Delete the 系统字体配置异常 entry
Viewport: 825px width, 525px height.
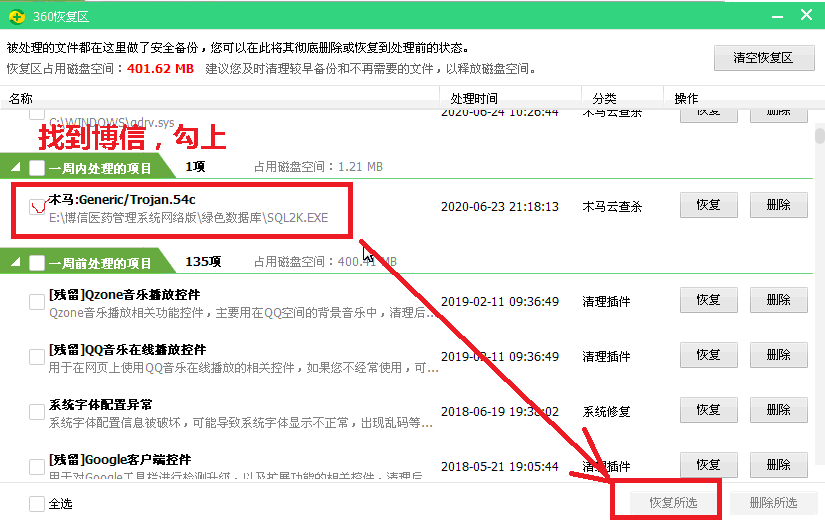click(x=779, y=410)
